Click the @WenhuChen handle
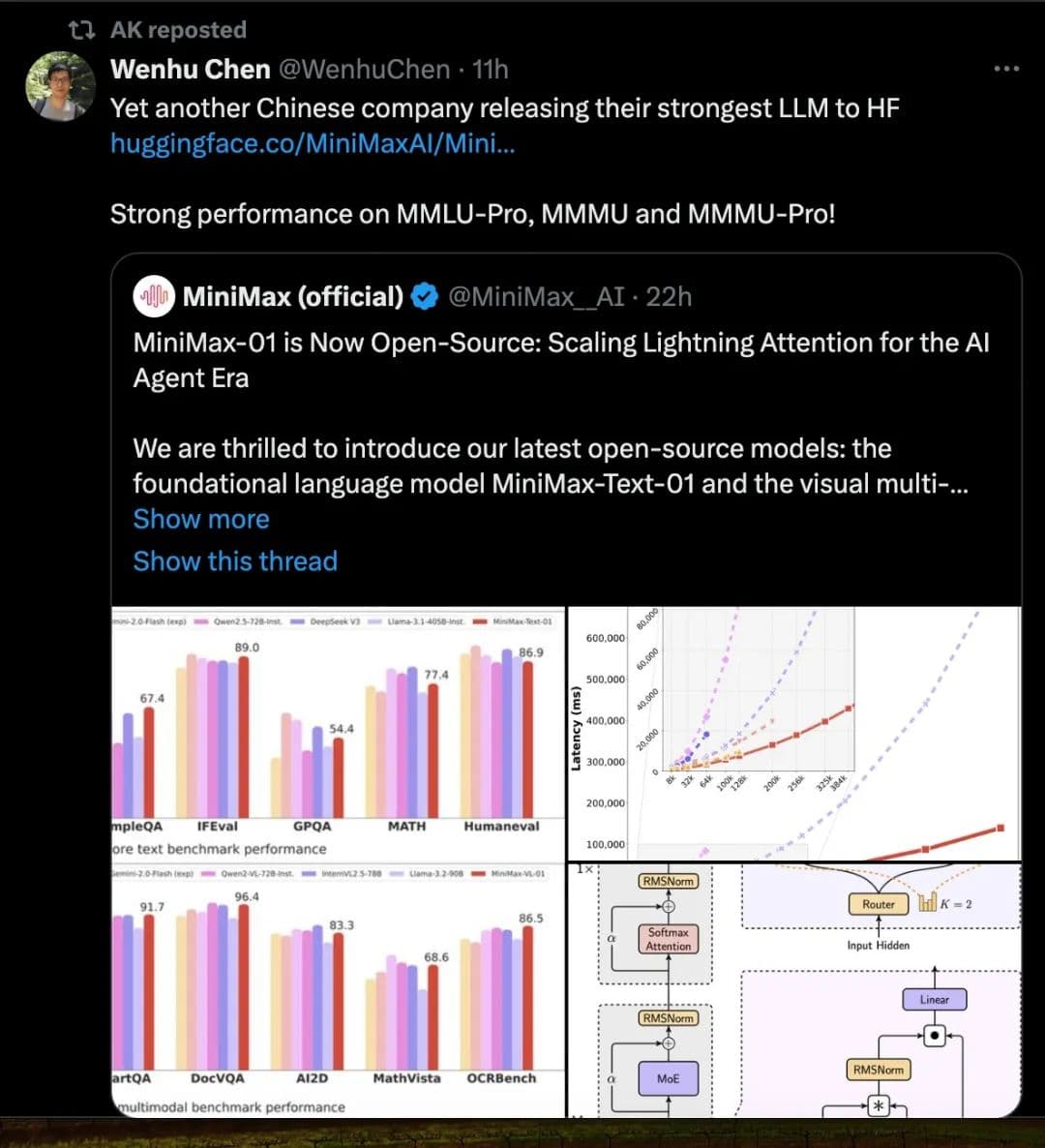The width and height of the screenshot is (1045, 1148). point(365,70)
